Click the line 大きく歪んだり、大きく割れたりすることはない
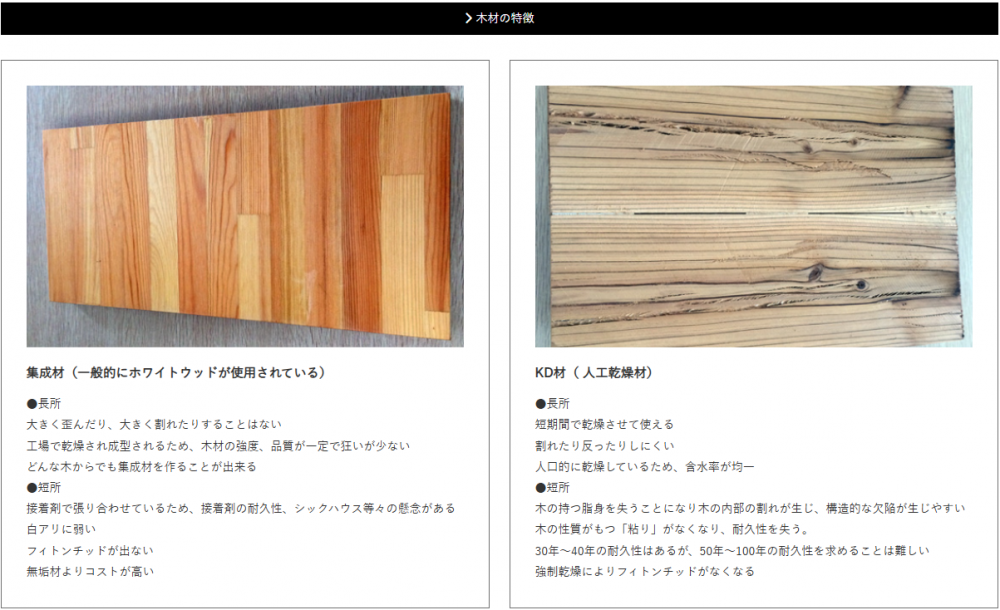 [147, 424]
